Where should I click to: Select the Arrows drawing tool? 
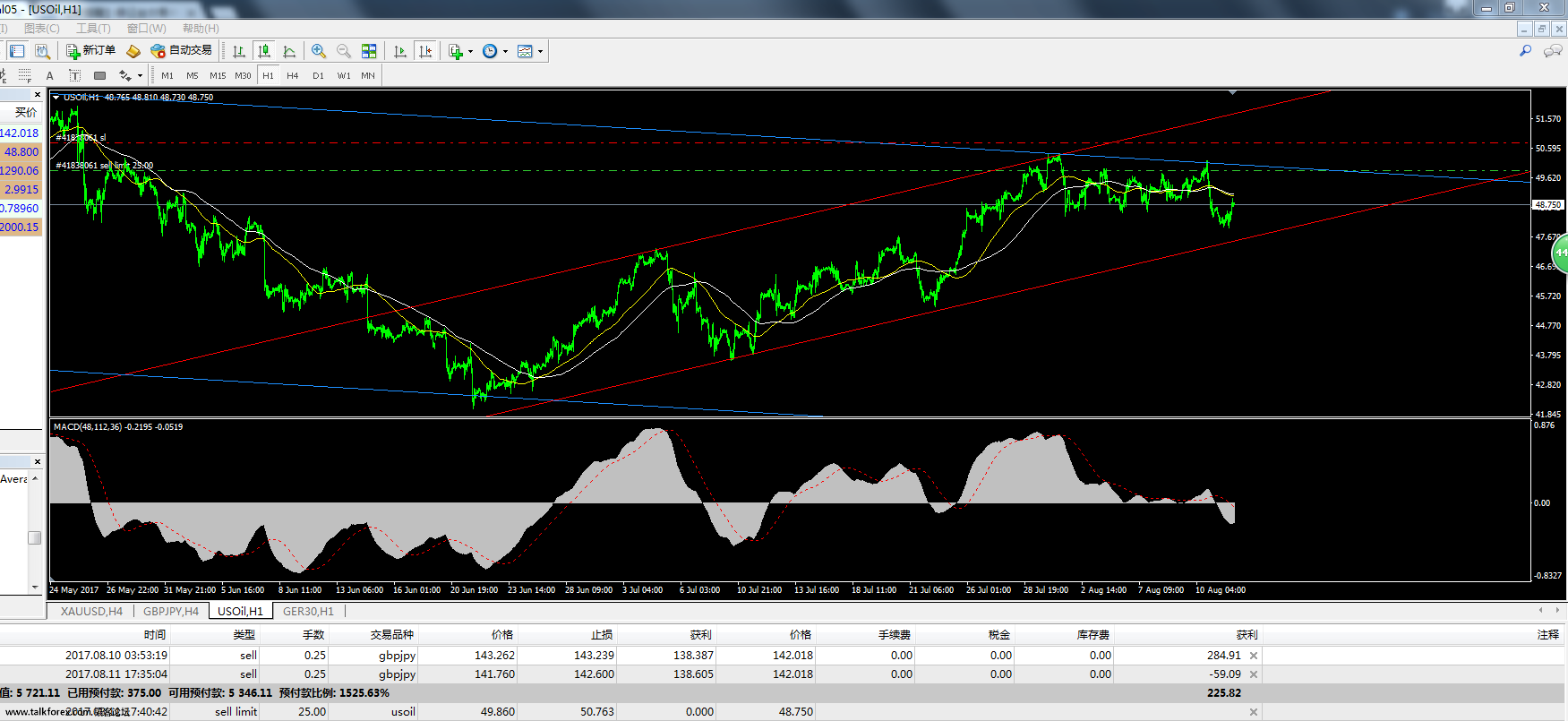click(x=125, y=75)
